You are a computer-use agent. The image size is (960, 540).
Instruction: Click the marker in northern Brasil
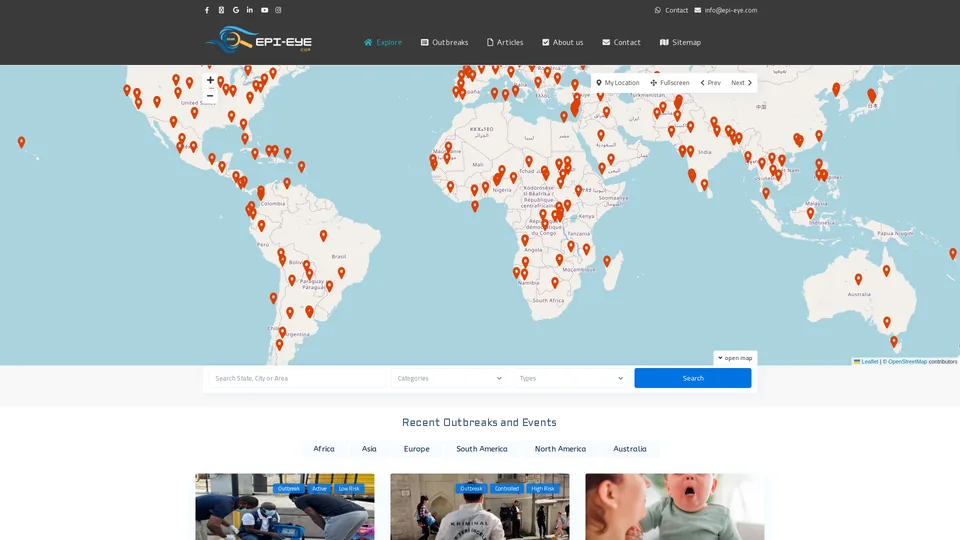click(x=323, y=235)
